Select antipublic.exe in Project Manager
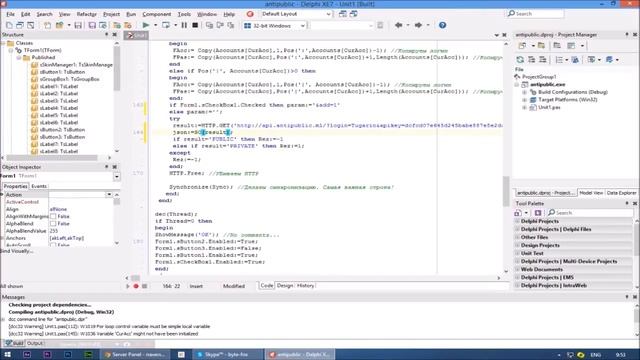Screen dimensions: 640x360 548,84
